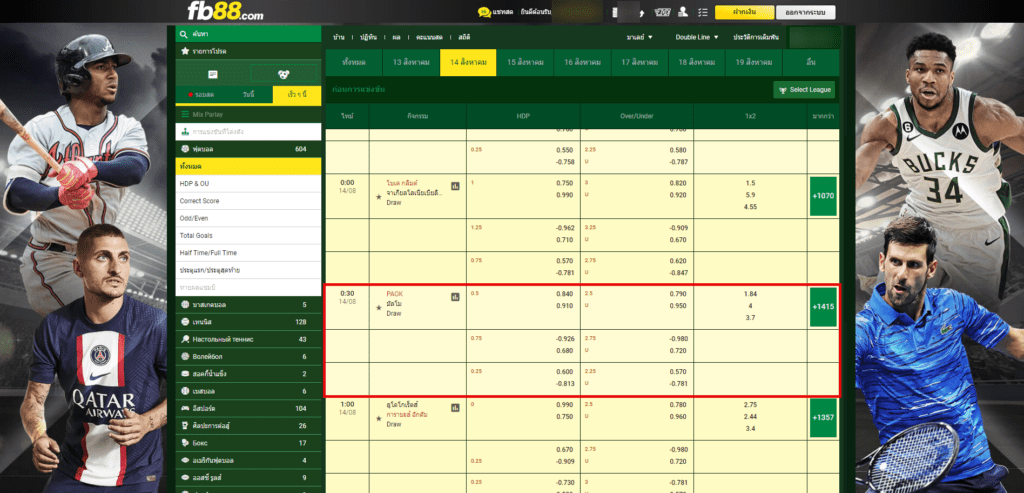Pick 1:00 match handicap odds 0.990
This screenshot has height=493, width=1024.
(565, 405)
